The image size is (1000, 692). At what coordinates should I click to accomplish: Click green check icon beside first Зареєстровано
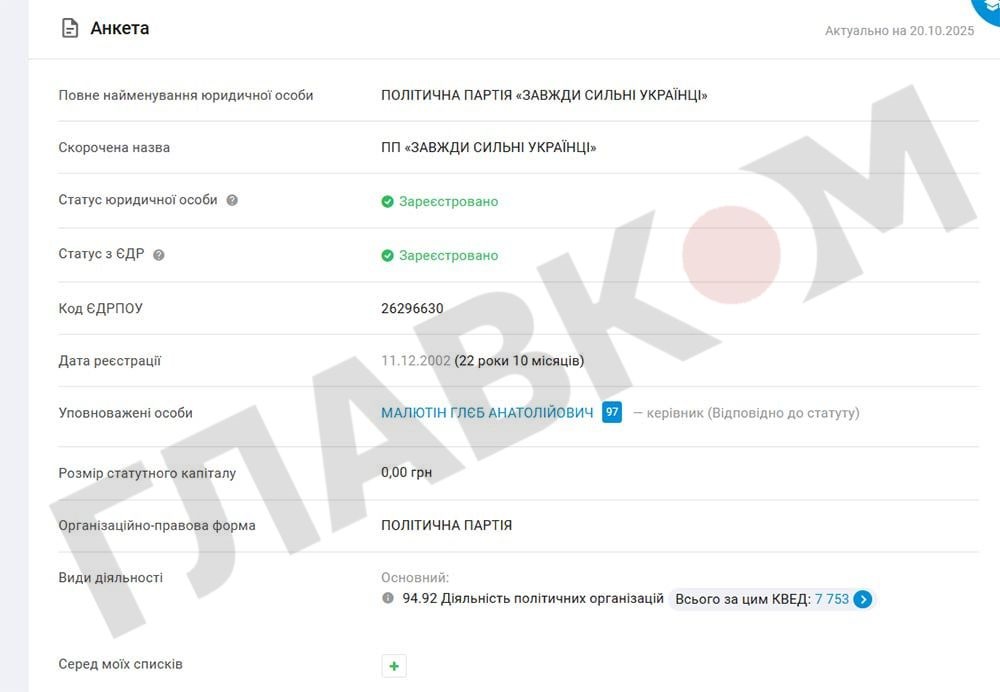coord(387,202)
